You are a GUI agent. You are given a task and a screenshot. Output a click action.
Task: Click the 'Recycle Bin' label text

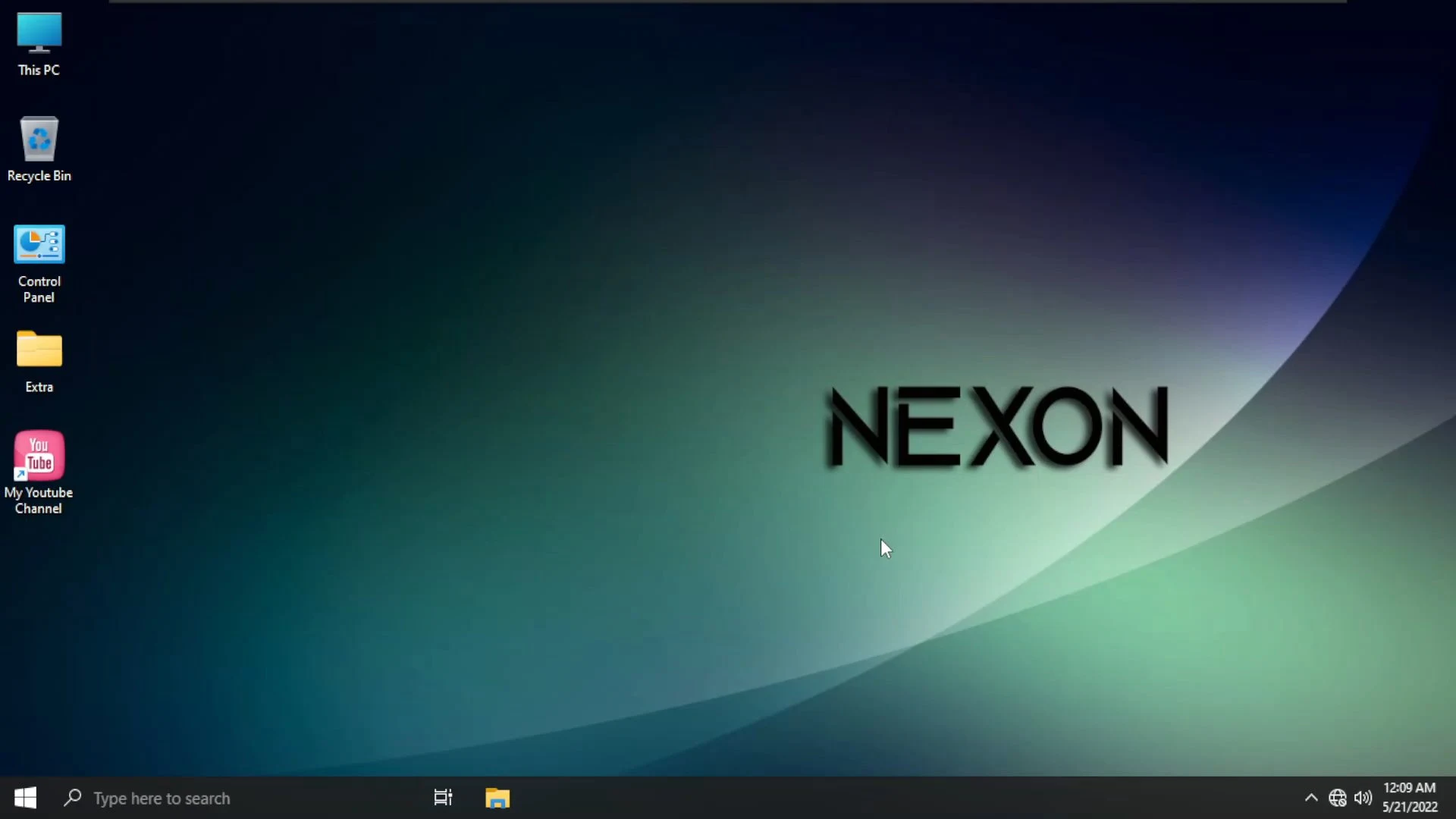(39, 176)
